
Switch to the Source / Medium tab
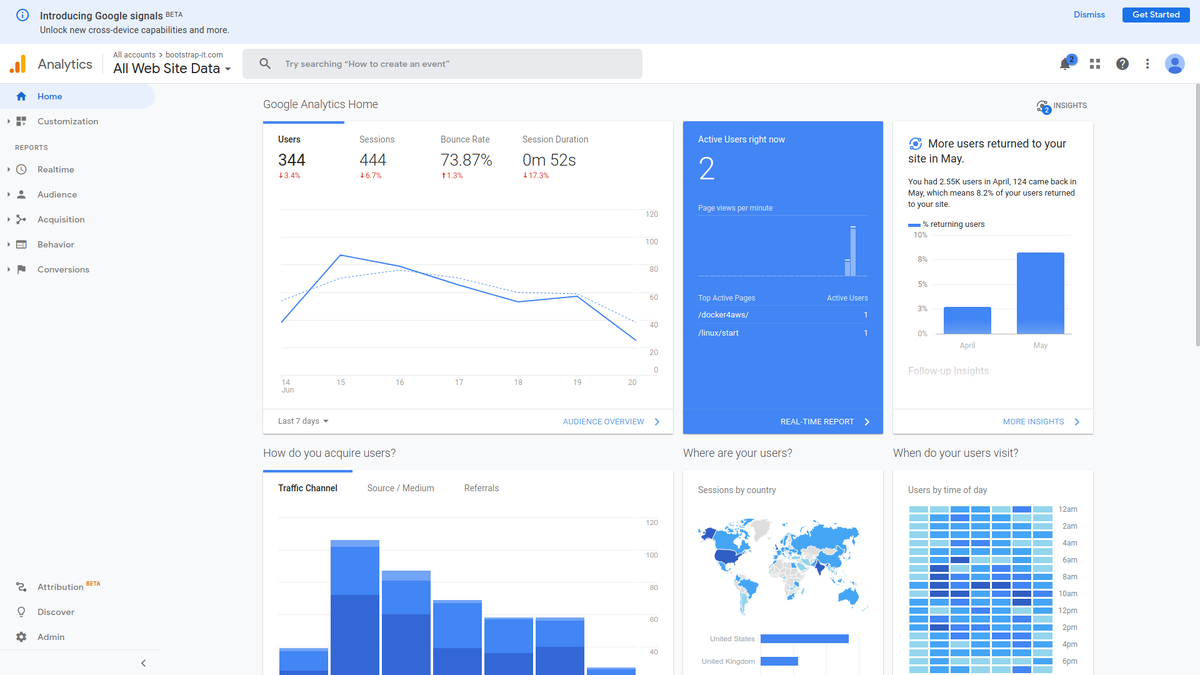point(401,488)
